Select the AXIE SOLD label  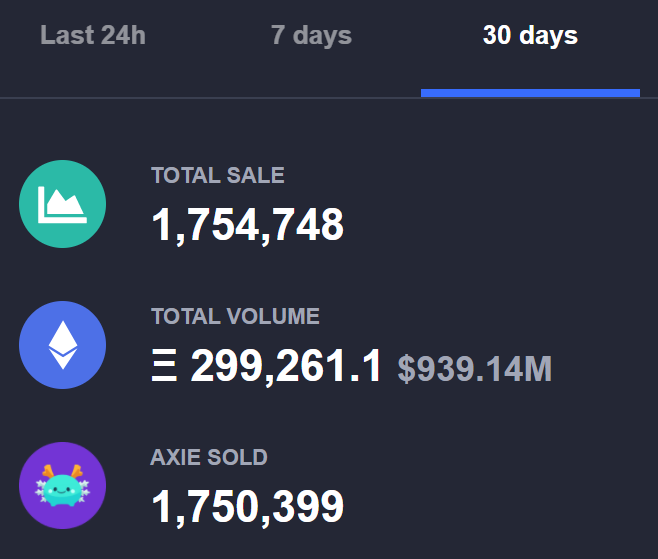tap(209, 458)
